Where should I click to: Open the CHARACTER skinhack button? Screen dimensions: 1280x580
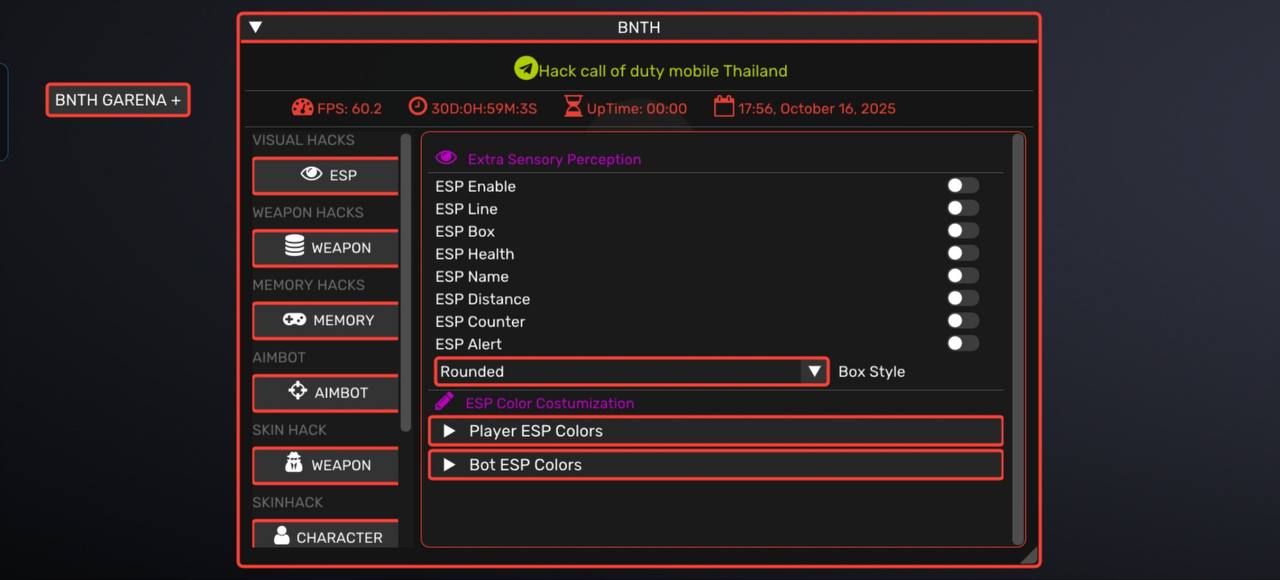point(326,536)
